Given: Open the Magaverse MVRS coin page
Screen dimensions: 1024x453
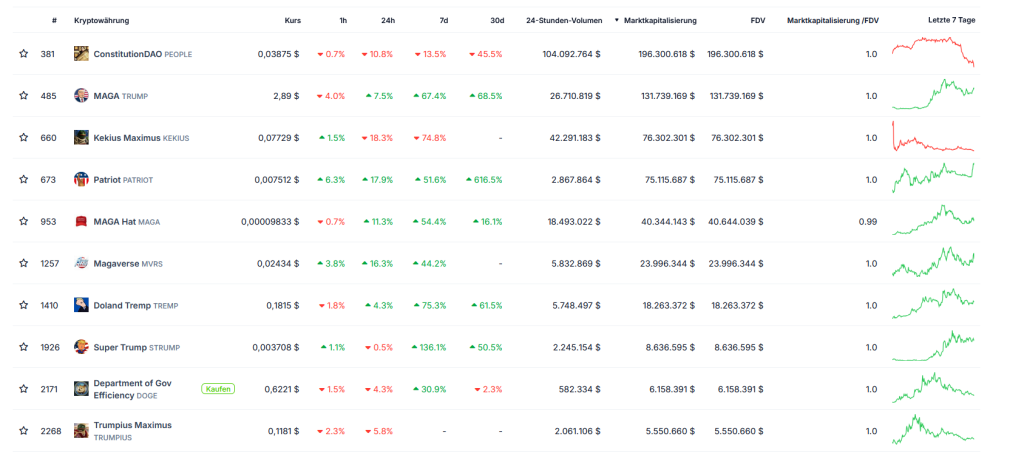Looking at the screenshot, I should (x=128, y=263).
